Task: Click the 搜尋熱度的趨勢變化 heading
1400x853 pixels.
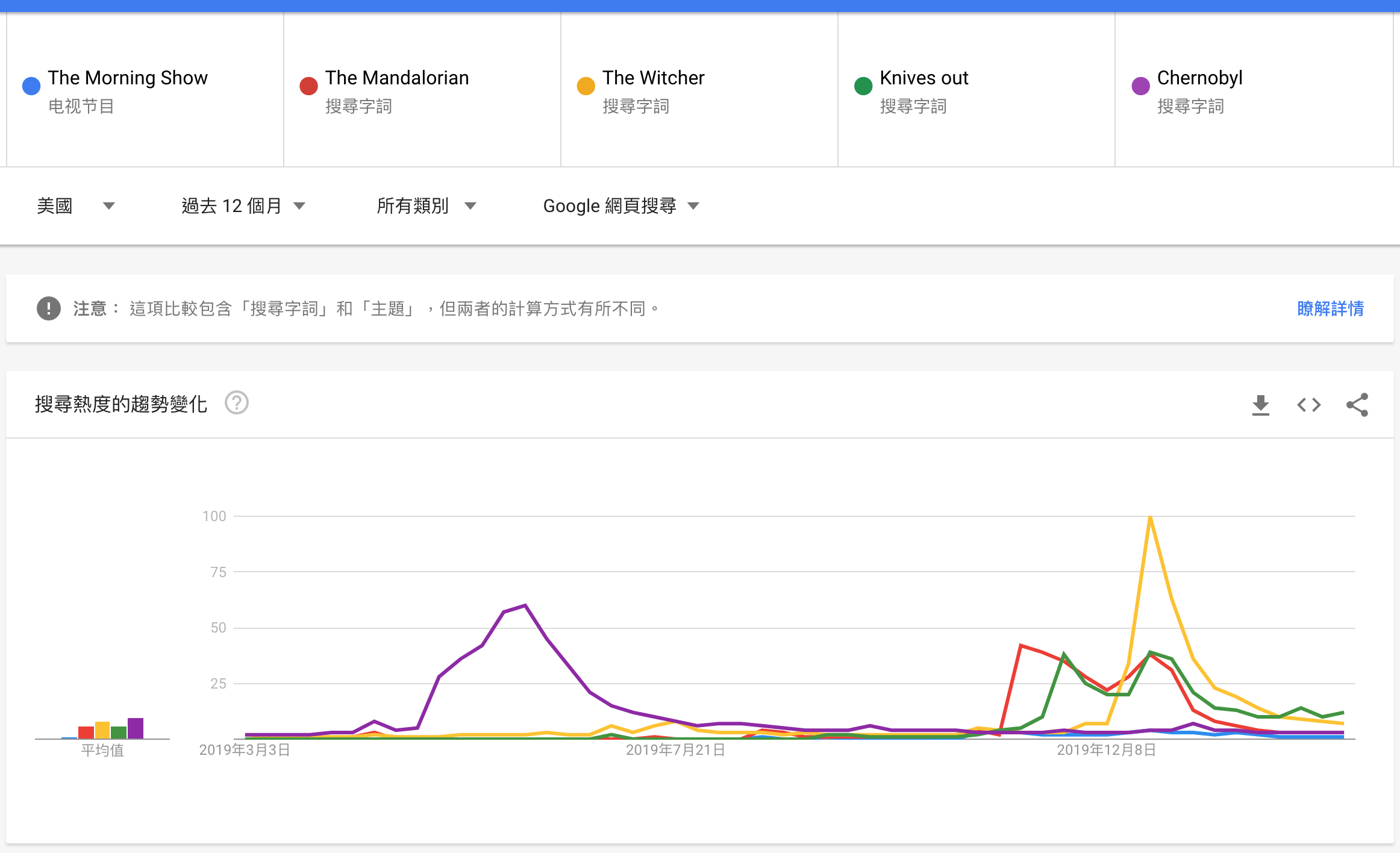Action: pos(121,404)
